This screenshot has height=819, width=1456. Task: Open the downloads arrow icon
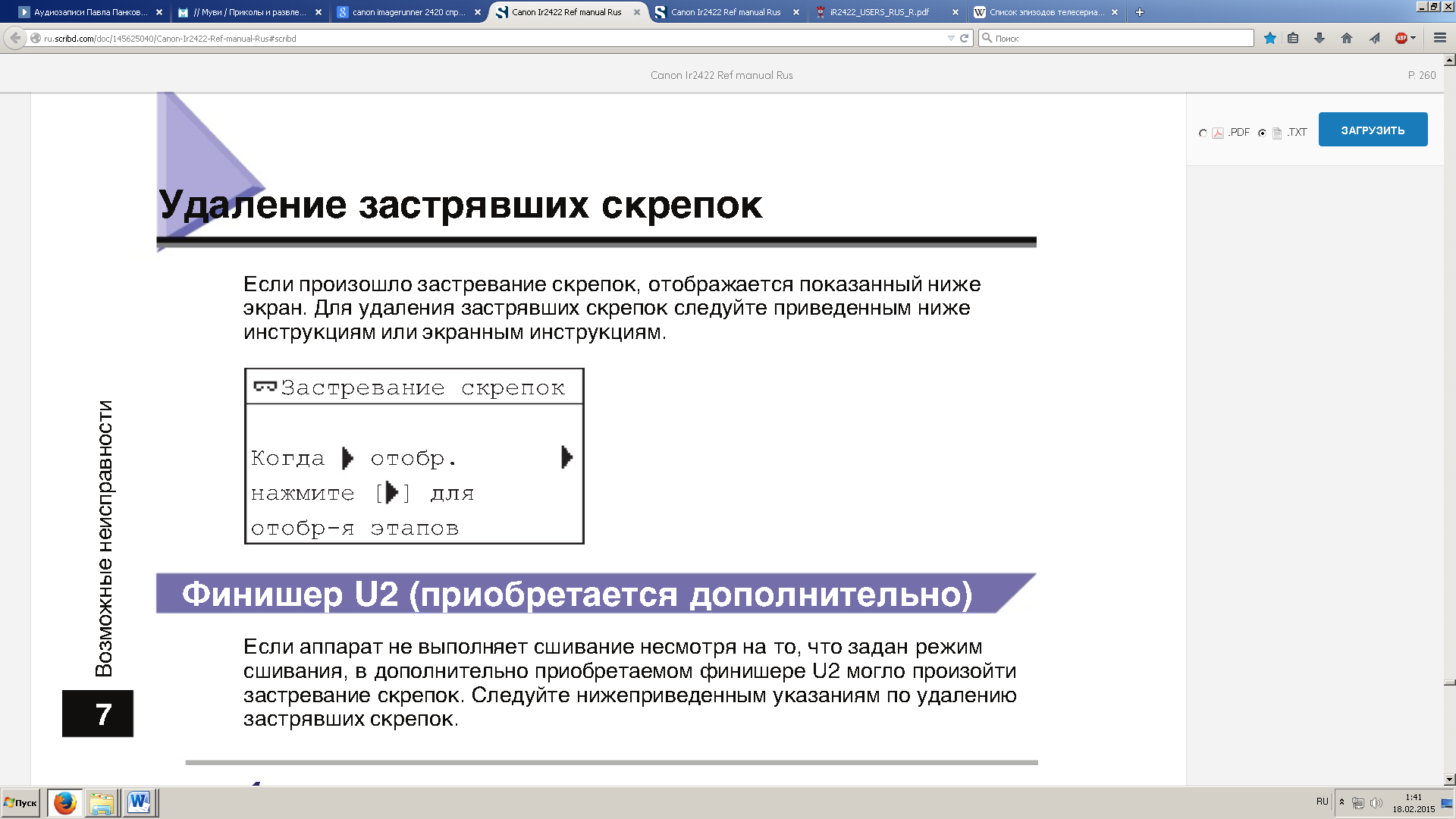point(1319,38)
